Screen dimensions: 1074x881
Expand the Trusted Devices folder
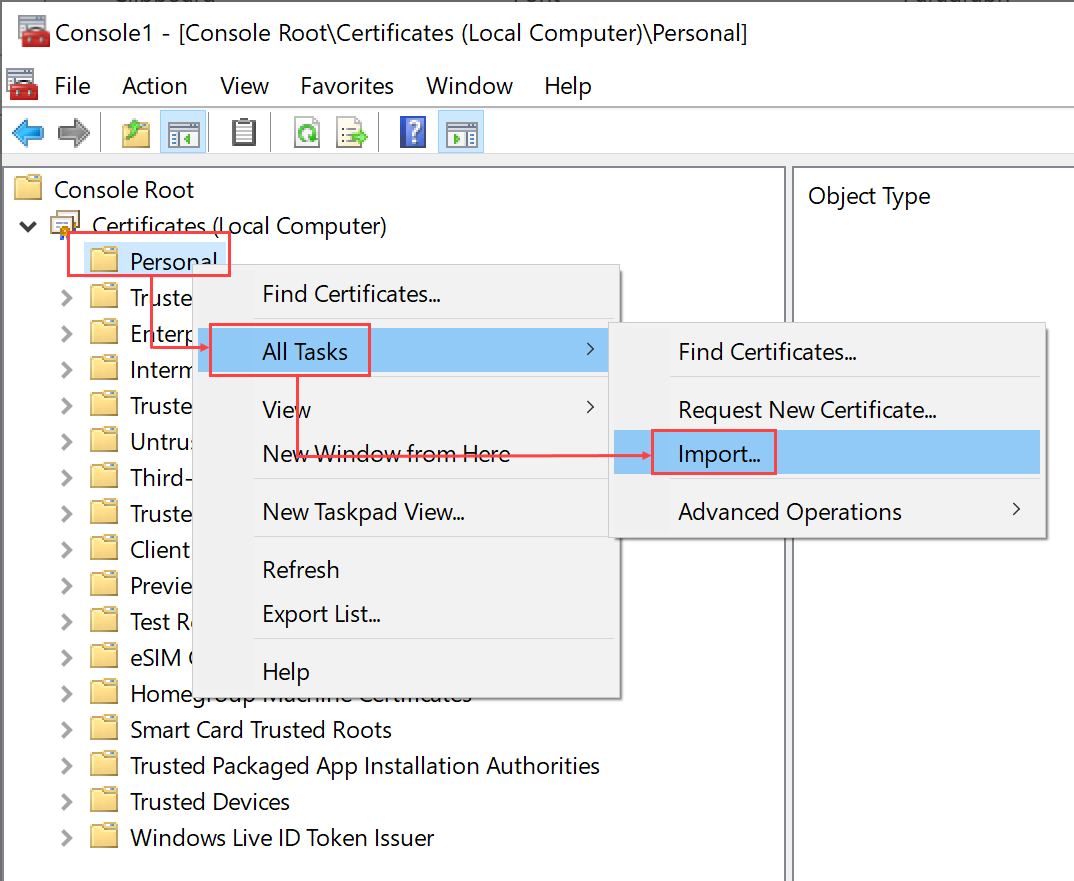tap(67, 802)
